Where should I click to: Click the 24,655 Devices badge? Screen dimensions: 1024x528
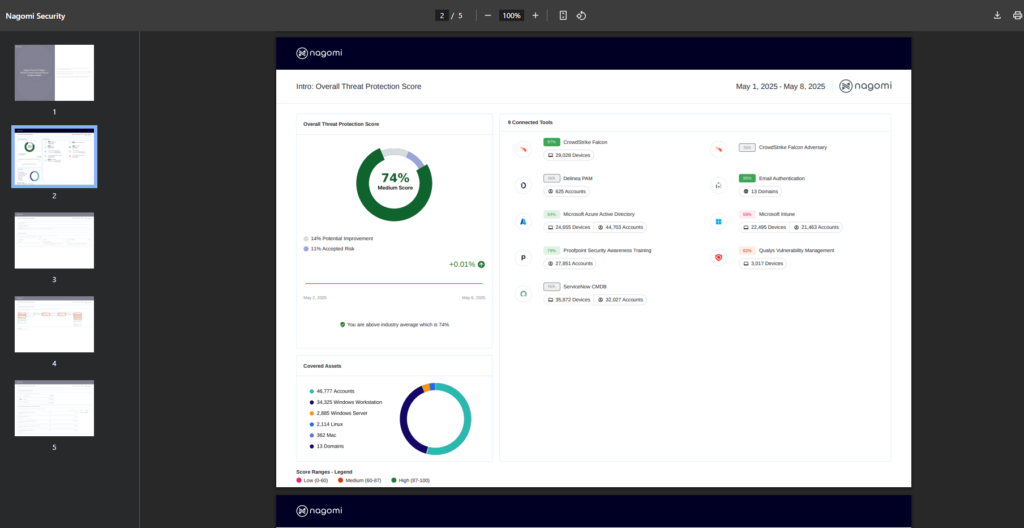click(568, 227)
